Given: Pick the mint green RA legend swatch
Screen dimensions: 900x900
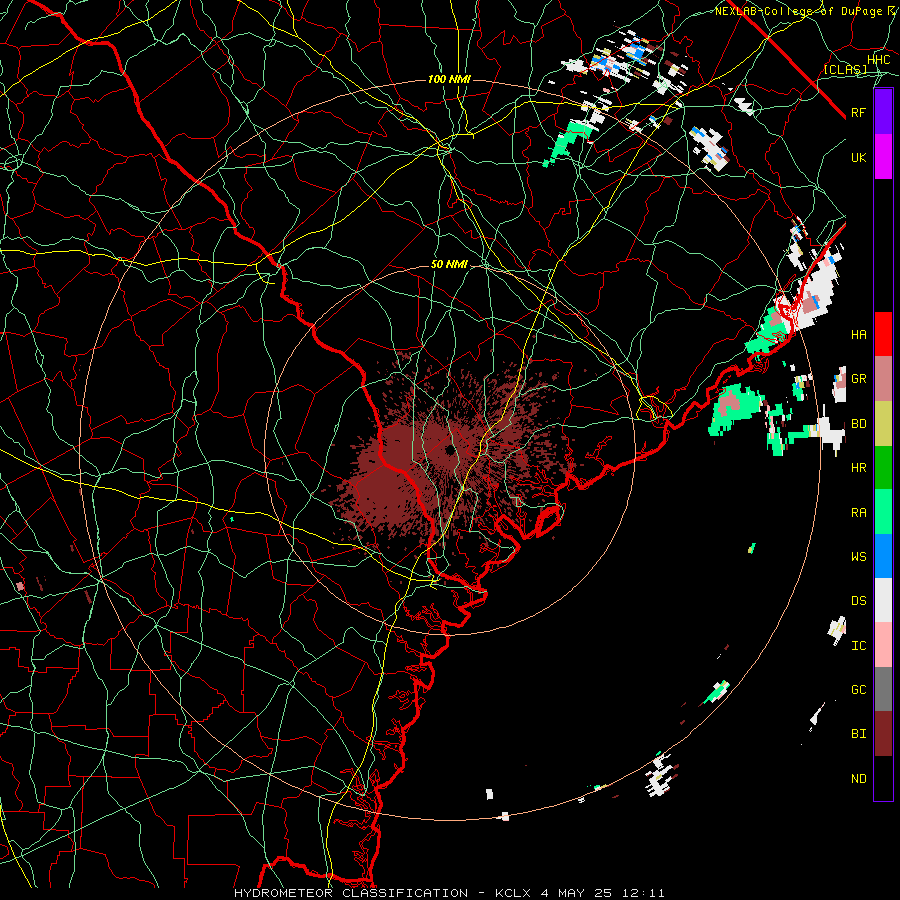Looking at the screenshot, I should coord(883,512).
